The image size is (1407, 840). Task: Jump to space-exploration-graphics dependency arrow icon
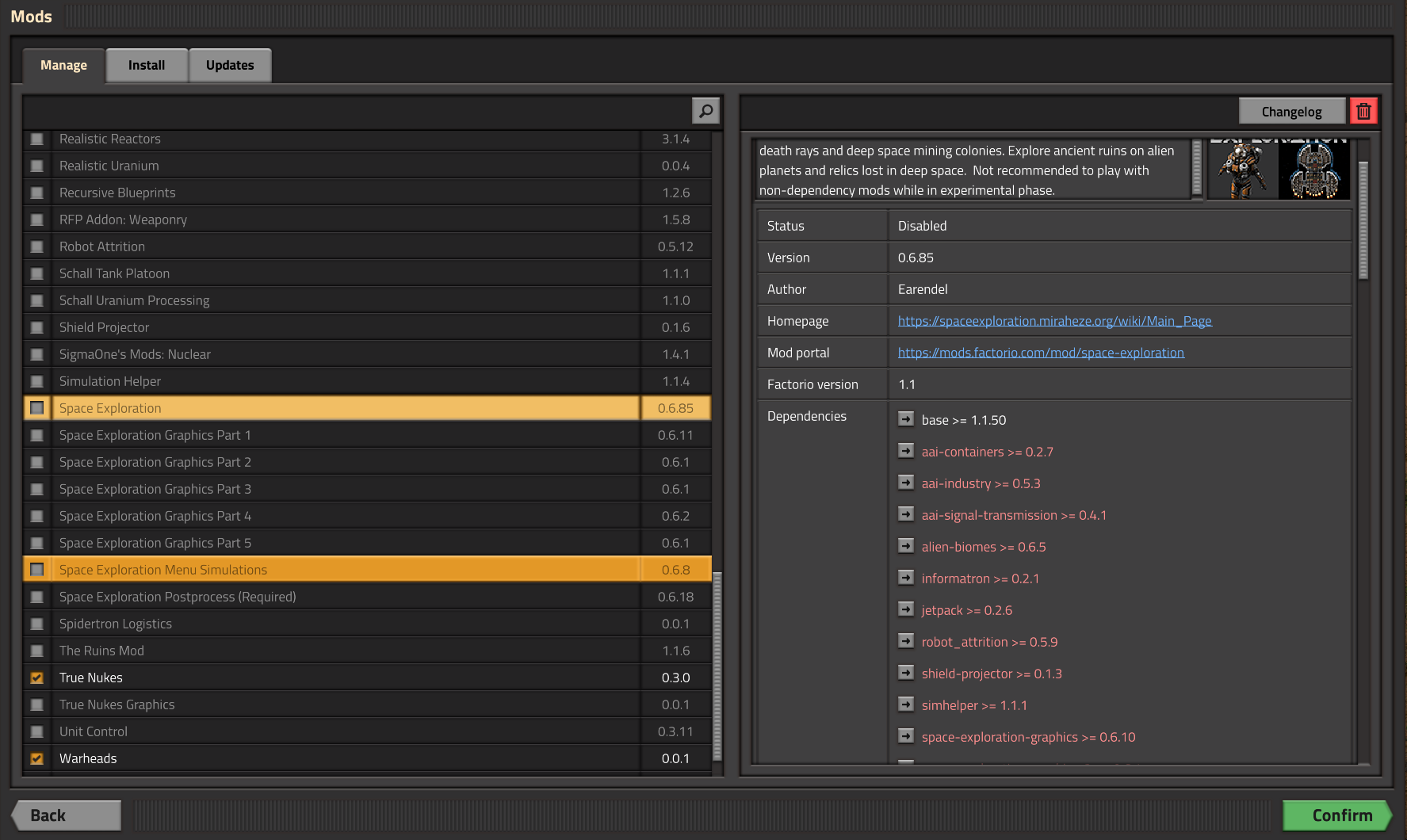coord(906,736)
